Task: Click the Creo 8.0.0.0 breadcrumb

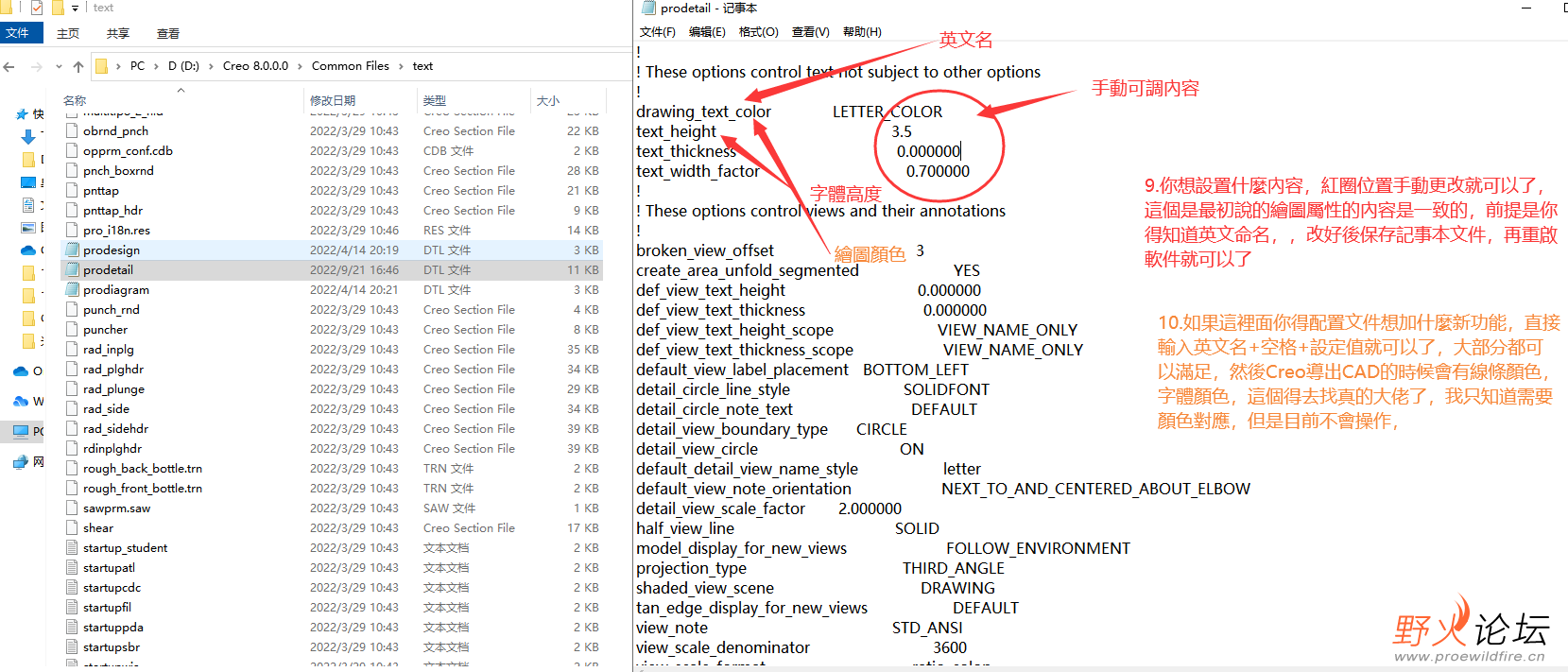Action: (255, 66)
